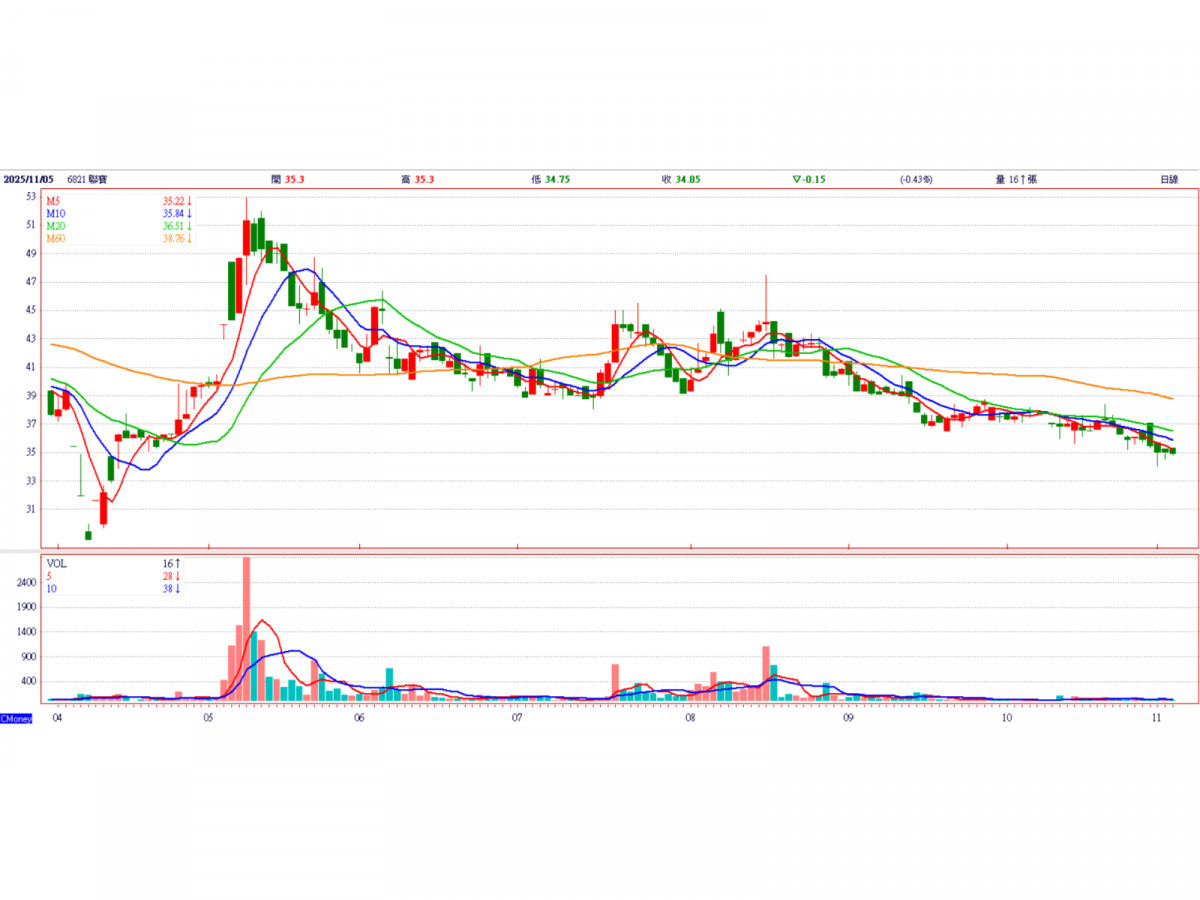The image size is (1200, 900).
Task: Select the 6821 聯寶 stock name
Action: click(x=89, y=179)
